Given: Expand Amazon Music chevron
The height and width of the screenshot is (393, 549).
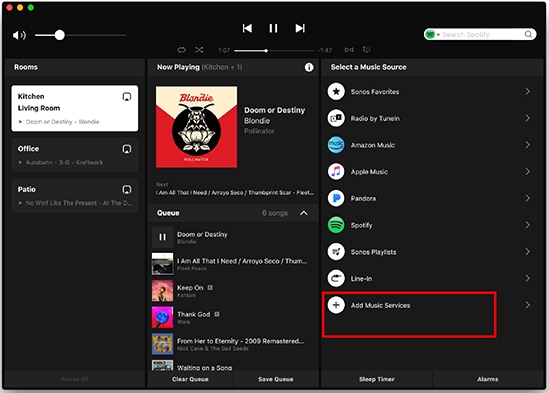Looking at the screenshot, I should pyautogui.click(x=528, y=145).
